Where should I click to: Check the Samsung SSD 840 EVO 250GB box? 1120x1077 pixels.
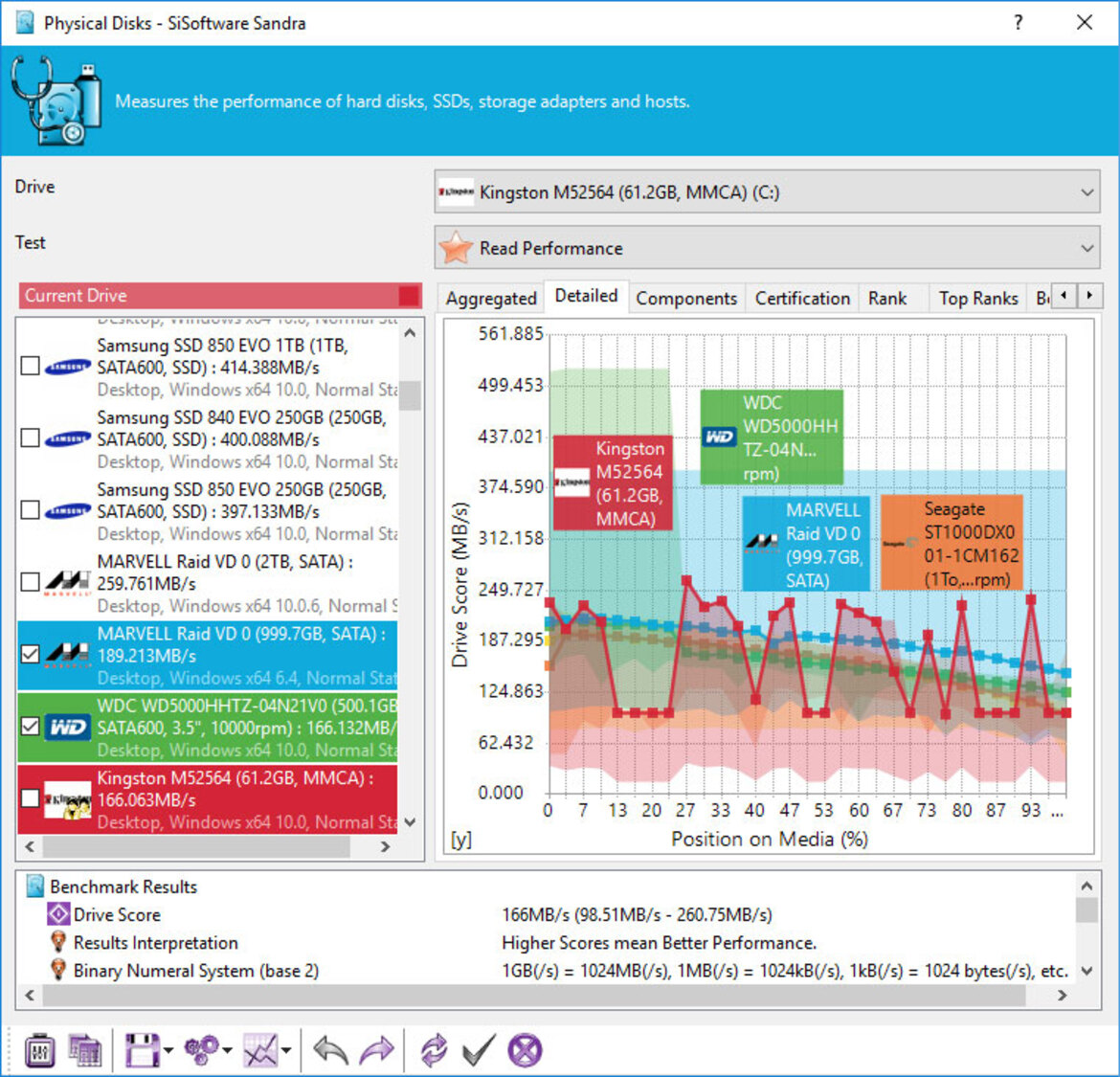pos(30,438)
